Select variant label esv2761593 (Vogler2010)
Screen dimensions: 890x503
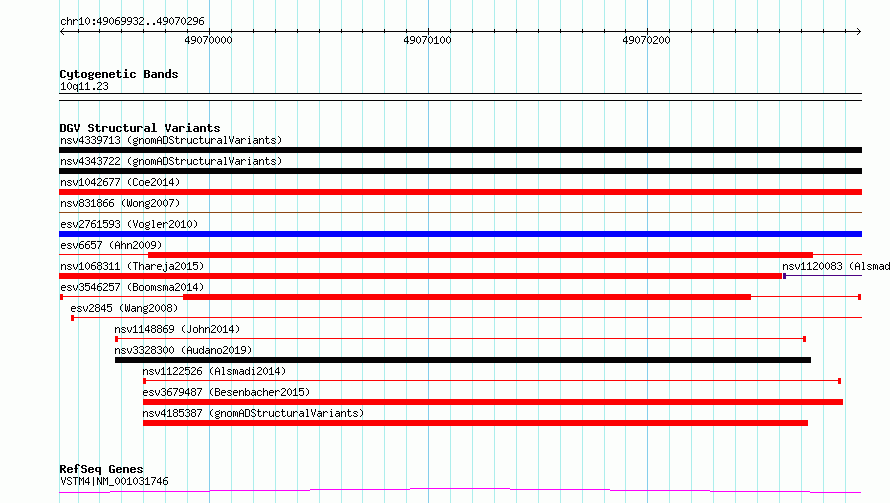129,224
